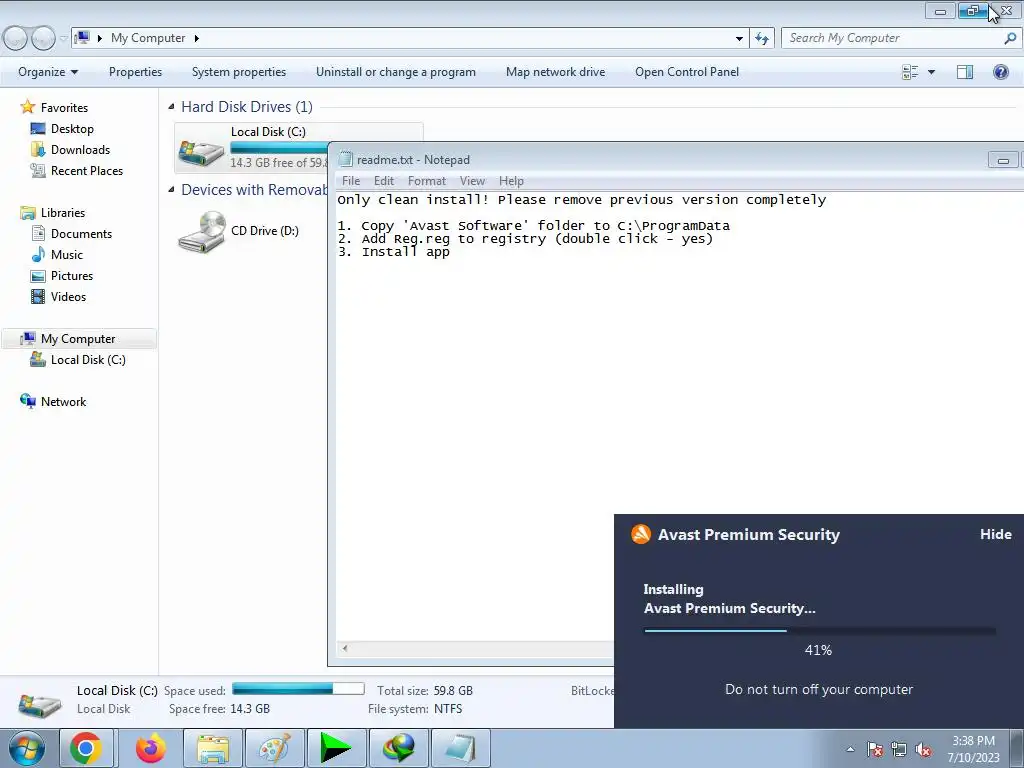Open the recent pages dropdown arrow
The image size is (1024, 768).
click(63, 38)
